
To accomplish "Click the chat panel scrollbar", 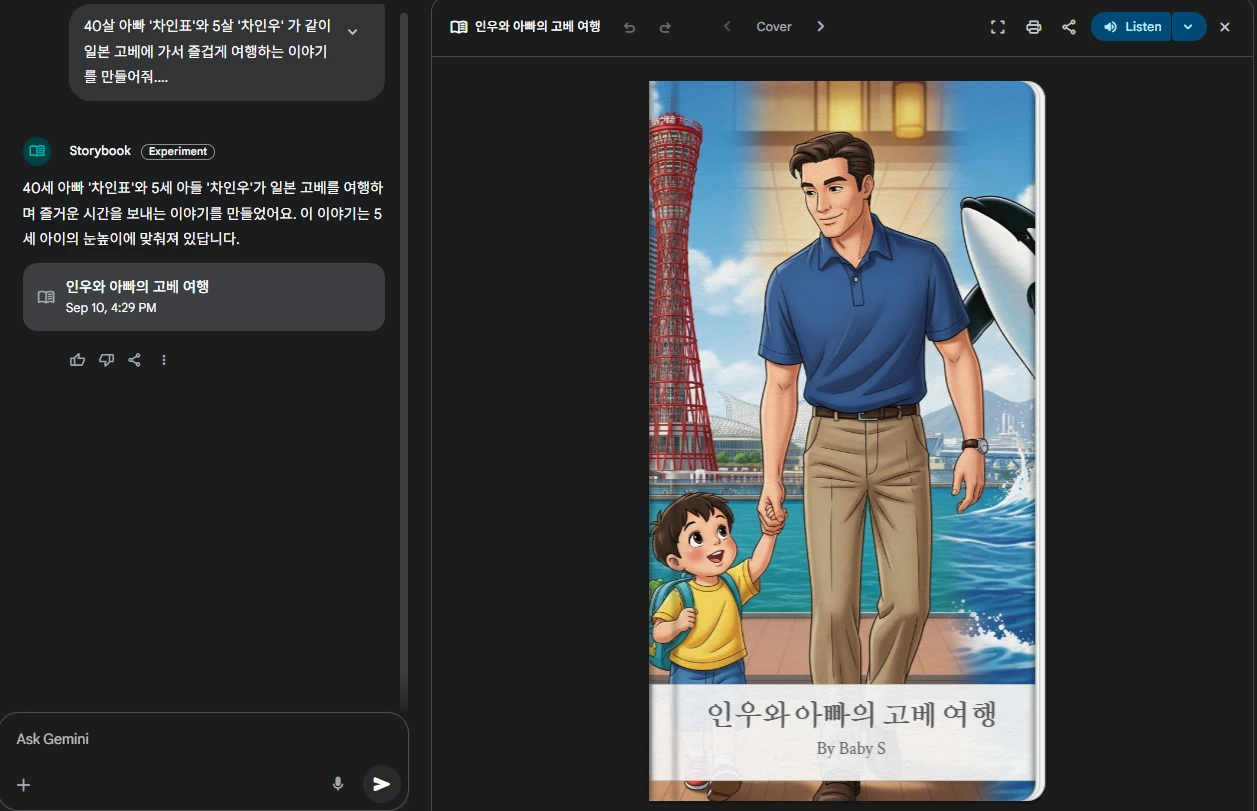I will [x=403, y=360].
